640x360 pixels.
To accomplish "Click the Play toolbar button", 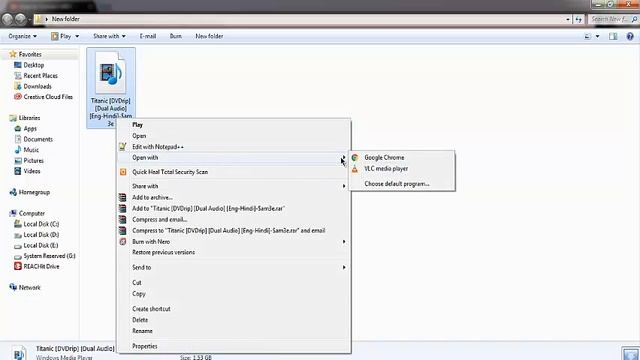I will (61, 36).
